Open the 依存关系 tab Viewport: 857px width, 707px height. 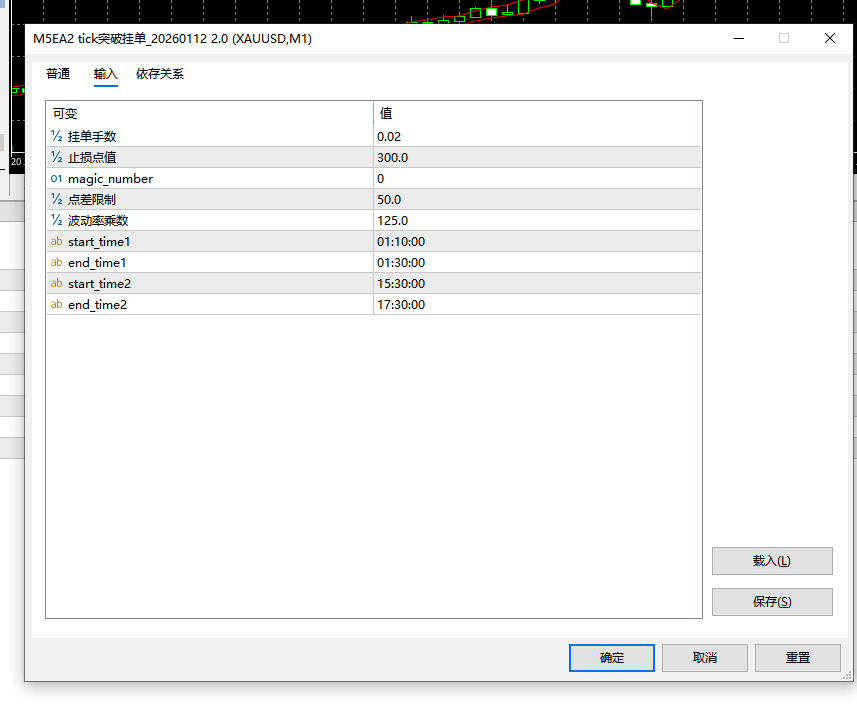pos(160,73)
